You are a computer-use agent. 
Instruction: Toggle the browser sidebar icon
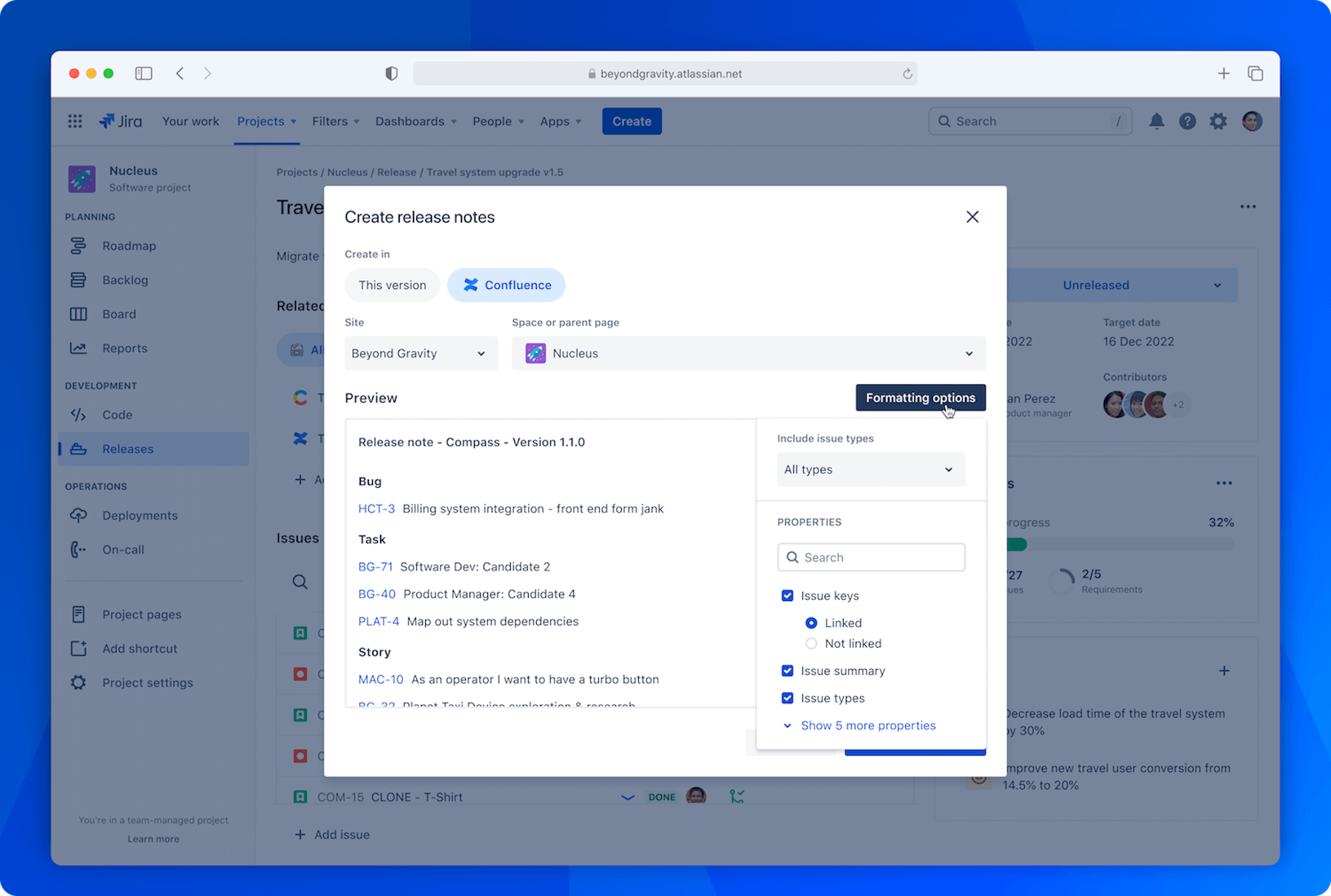[143, 73]
